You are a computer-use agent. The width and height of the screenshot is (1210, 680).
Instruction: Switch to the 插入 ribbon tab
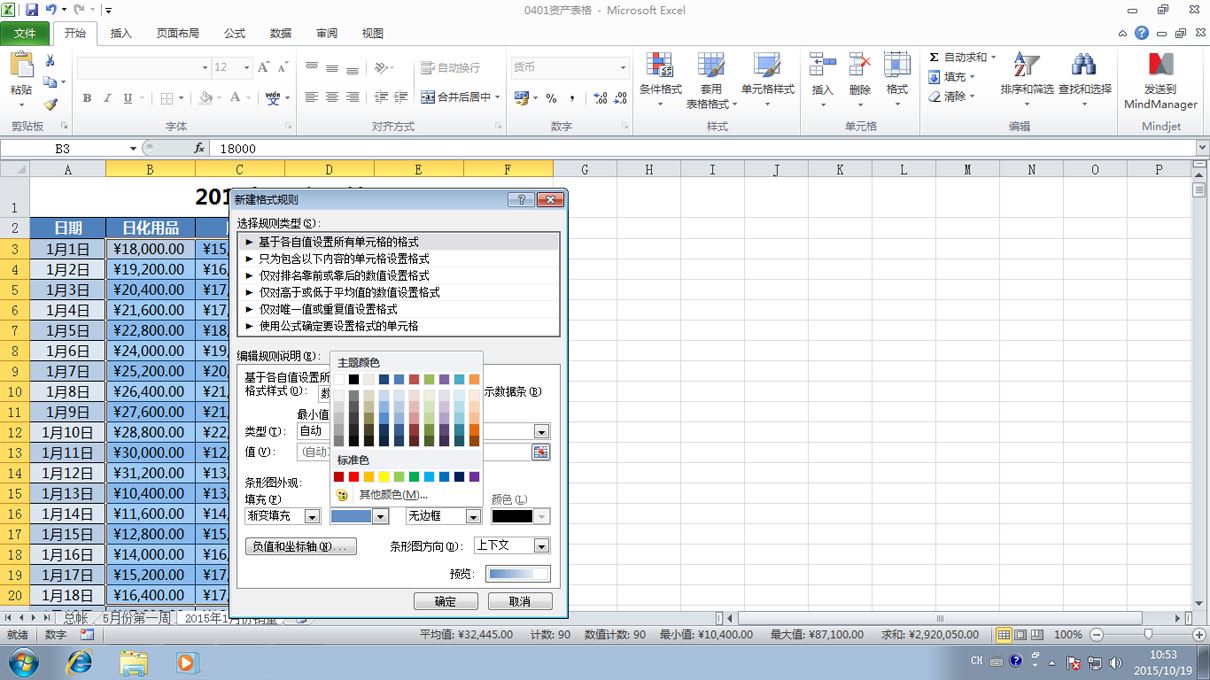[x=121, y=33]
